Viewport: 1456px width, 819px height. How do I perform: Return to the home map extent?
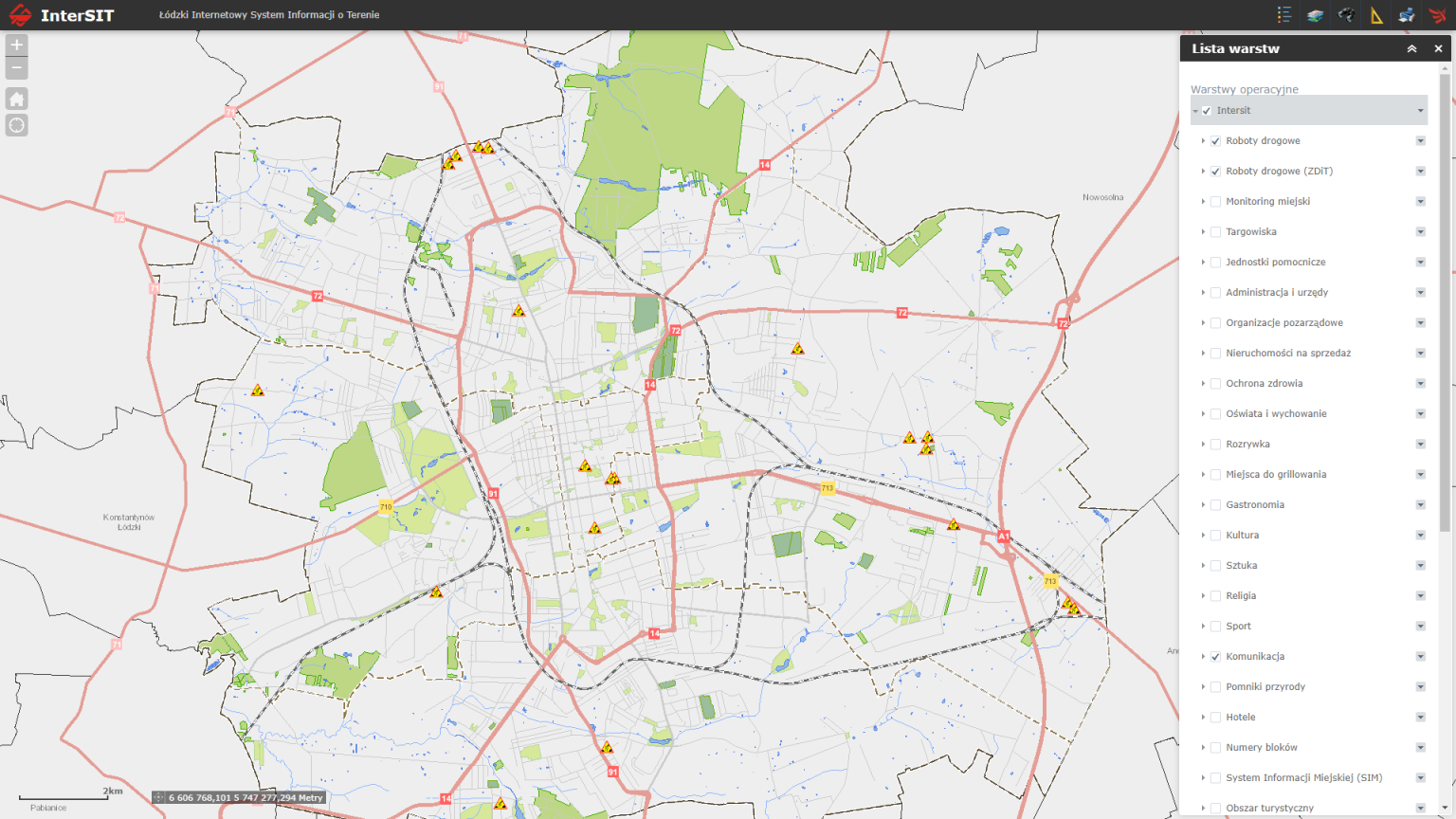[16, 99]
